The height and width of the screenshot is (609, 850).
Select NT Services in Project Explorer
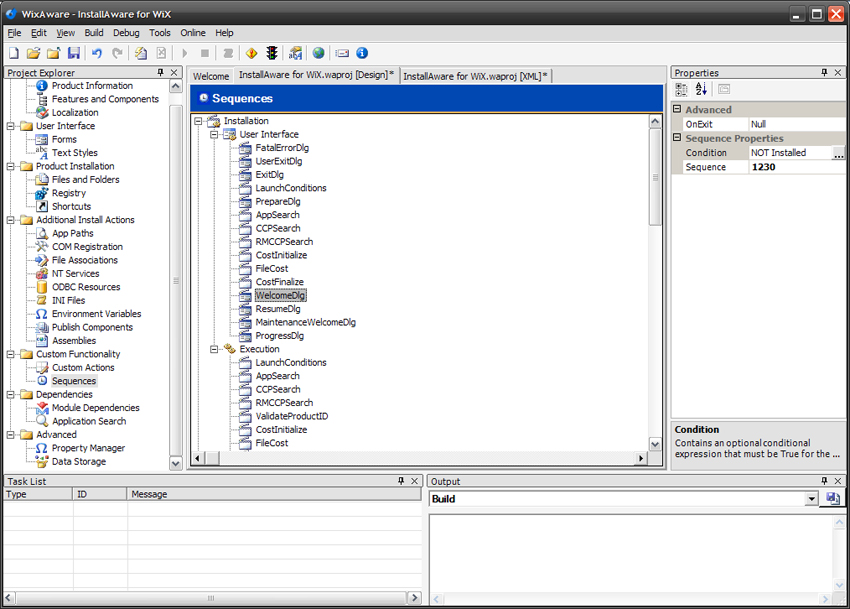tap(75, 274)
